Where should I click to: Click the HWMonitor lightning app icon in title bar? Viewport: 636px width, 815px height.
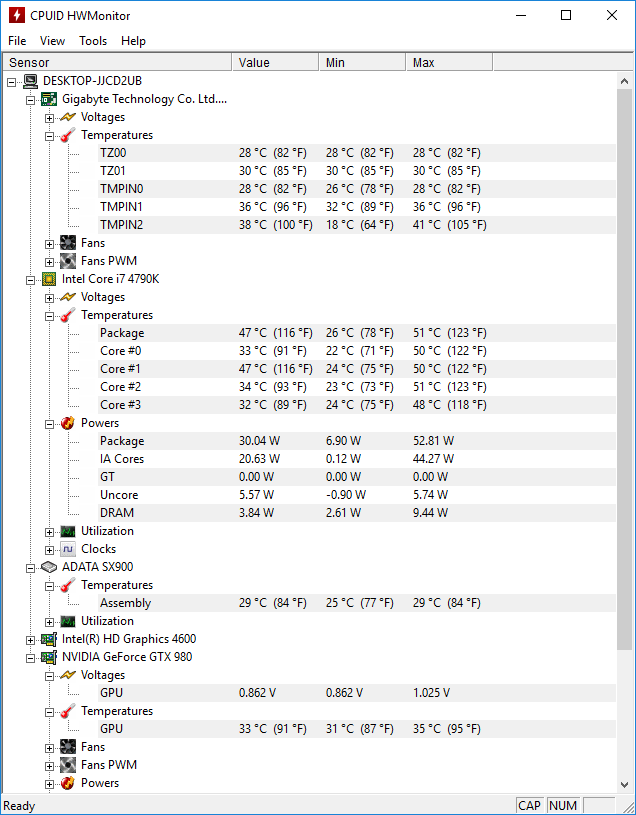point(17,16)
